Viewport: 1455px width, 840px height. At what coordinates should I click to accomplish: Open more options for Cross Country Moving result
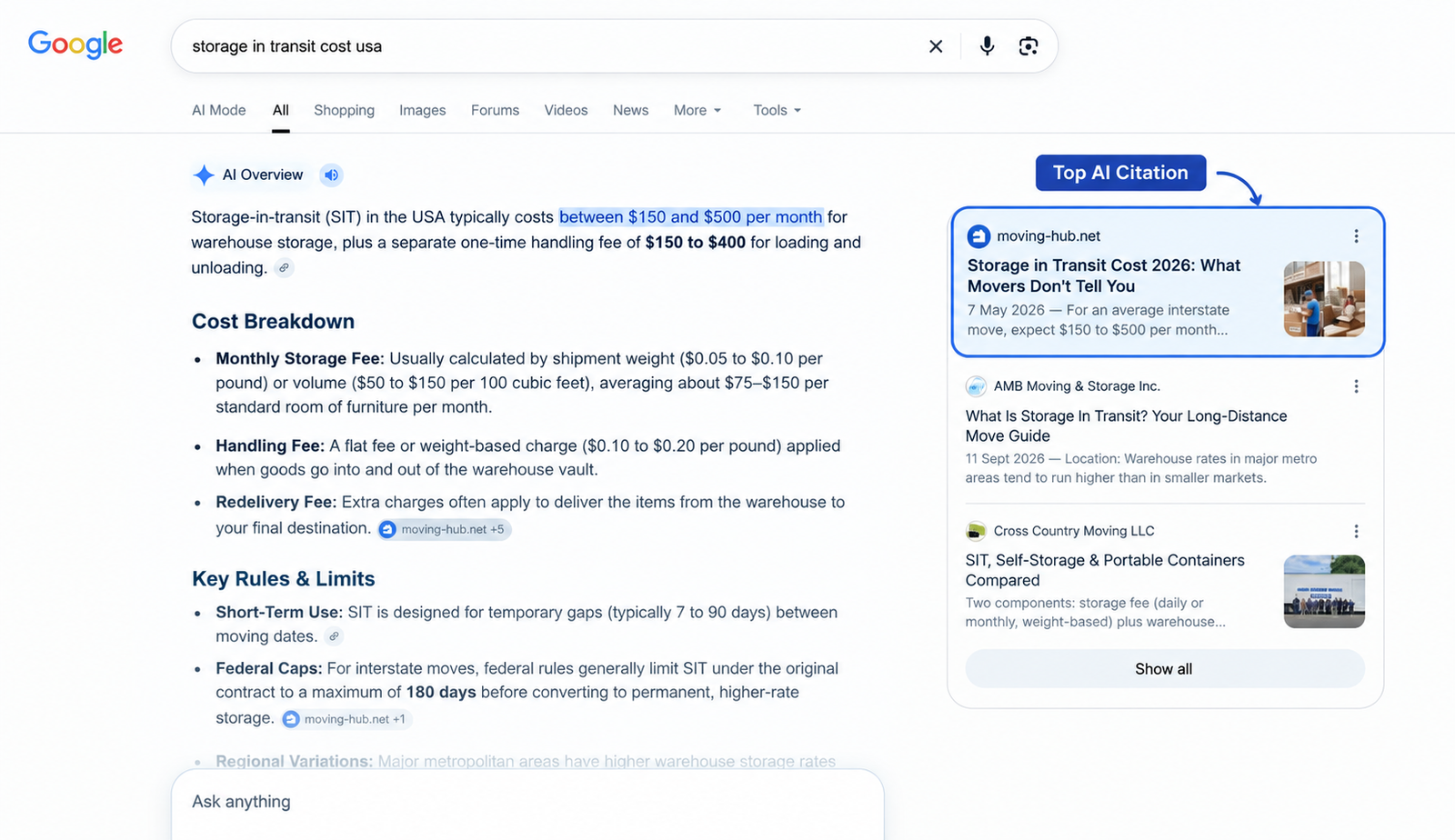(x=1356, y=531)
